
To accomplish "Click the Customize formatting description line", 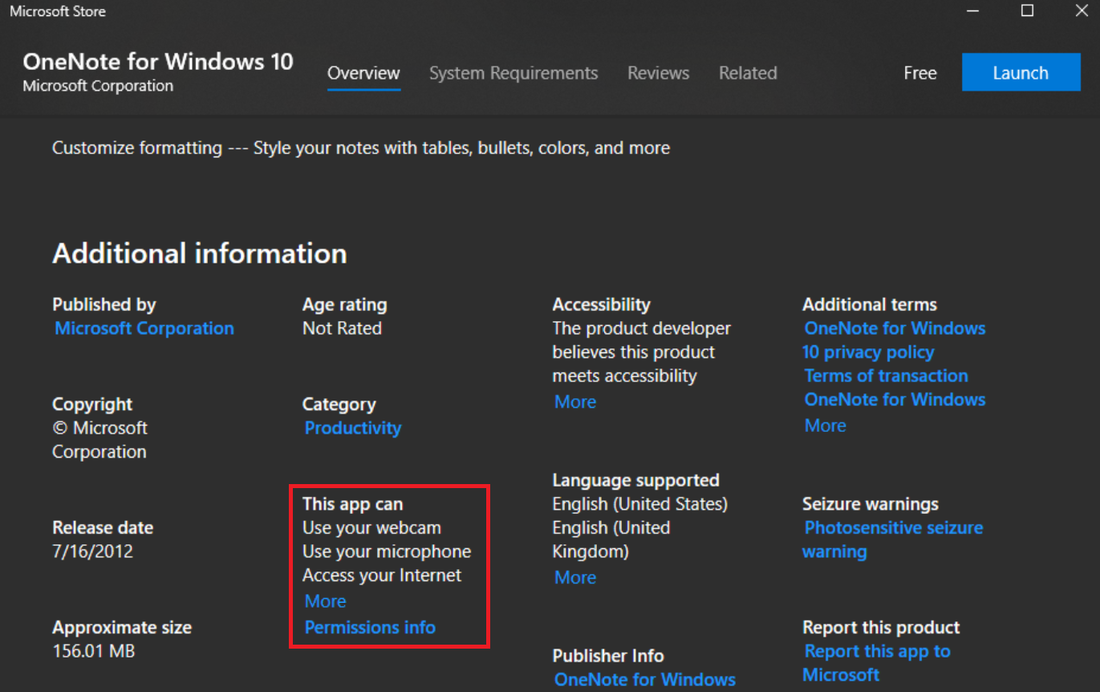I will click(x=361, y=148).
